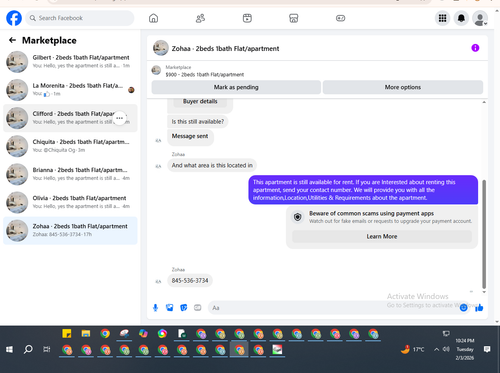Click La Morenita's seen avatar indicator
The height and width of the screenshot is (373, 500).
(x=131, y=90)
